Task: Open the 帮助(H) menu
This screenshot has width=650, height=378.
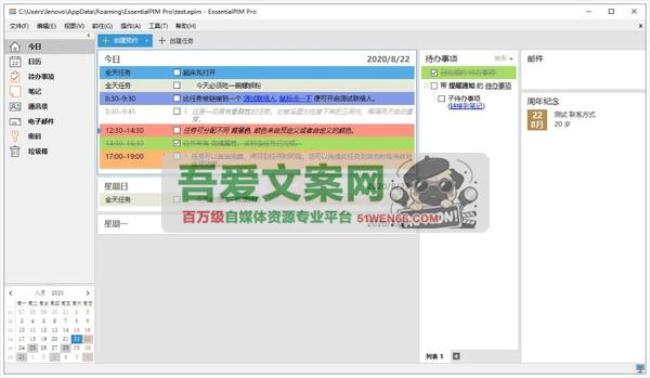Action: [x=186, y=26]
